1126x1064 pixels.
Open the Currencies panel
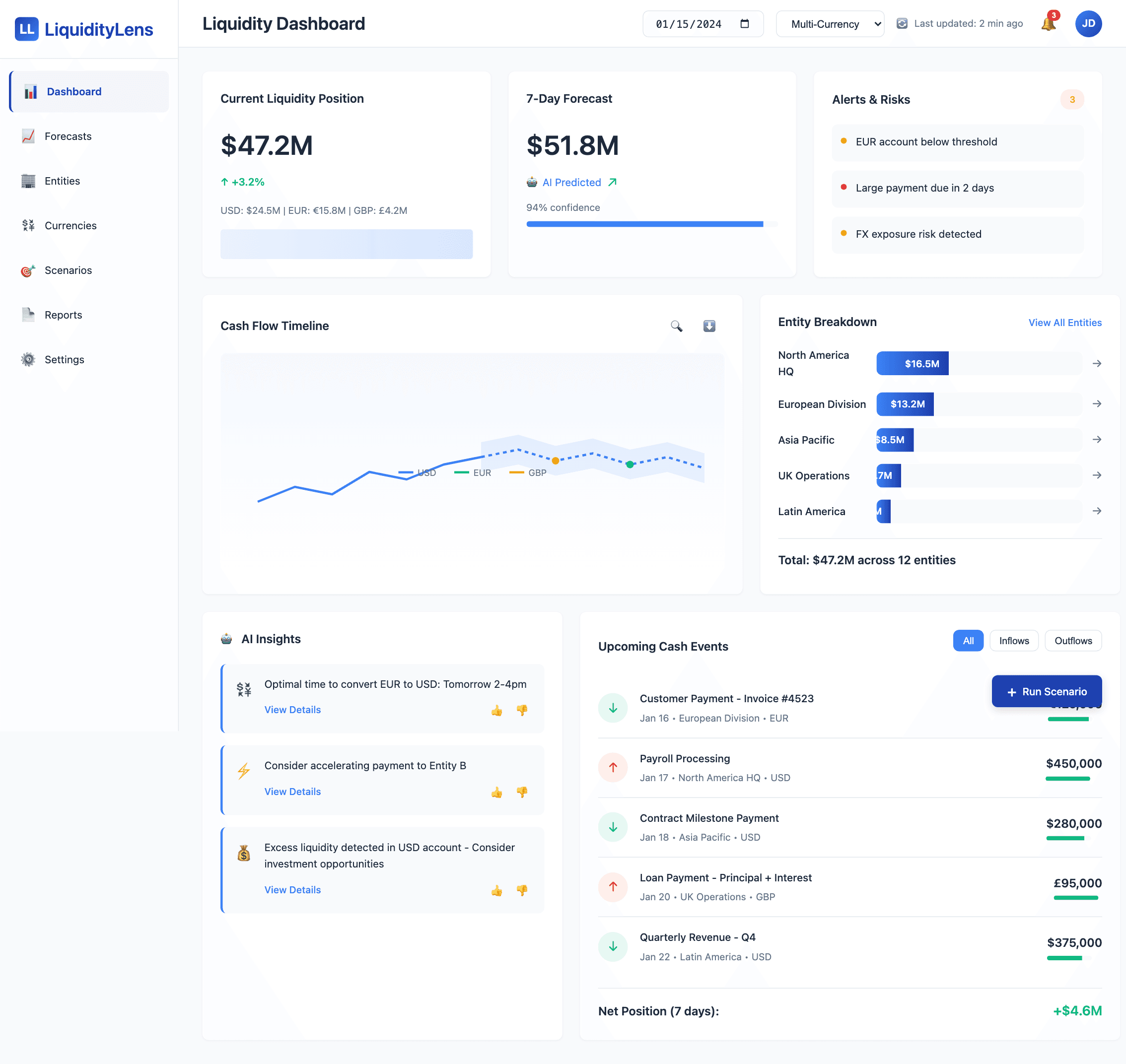70,225
